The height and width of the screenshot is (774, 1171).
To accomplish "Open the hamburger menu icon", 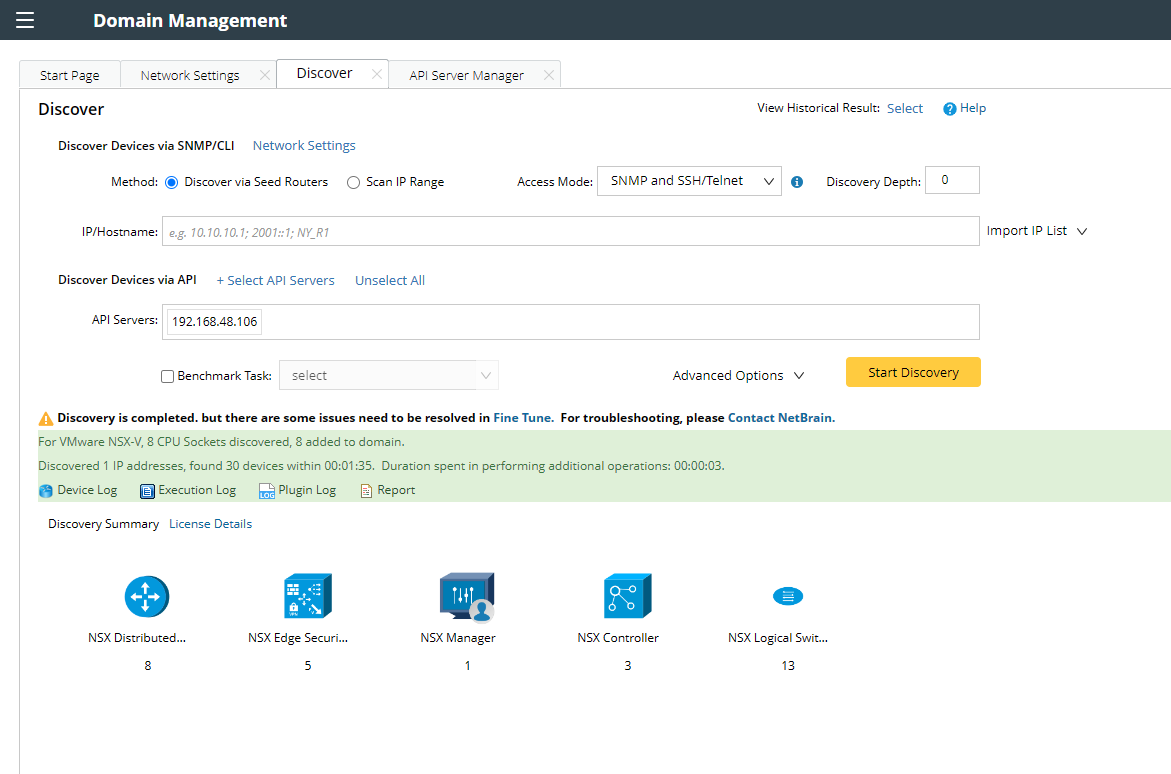I will pyautogui.click(x=25, y=20).
